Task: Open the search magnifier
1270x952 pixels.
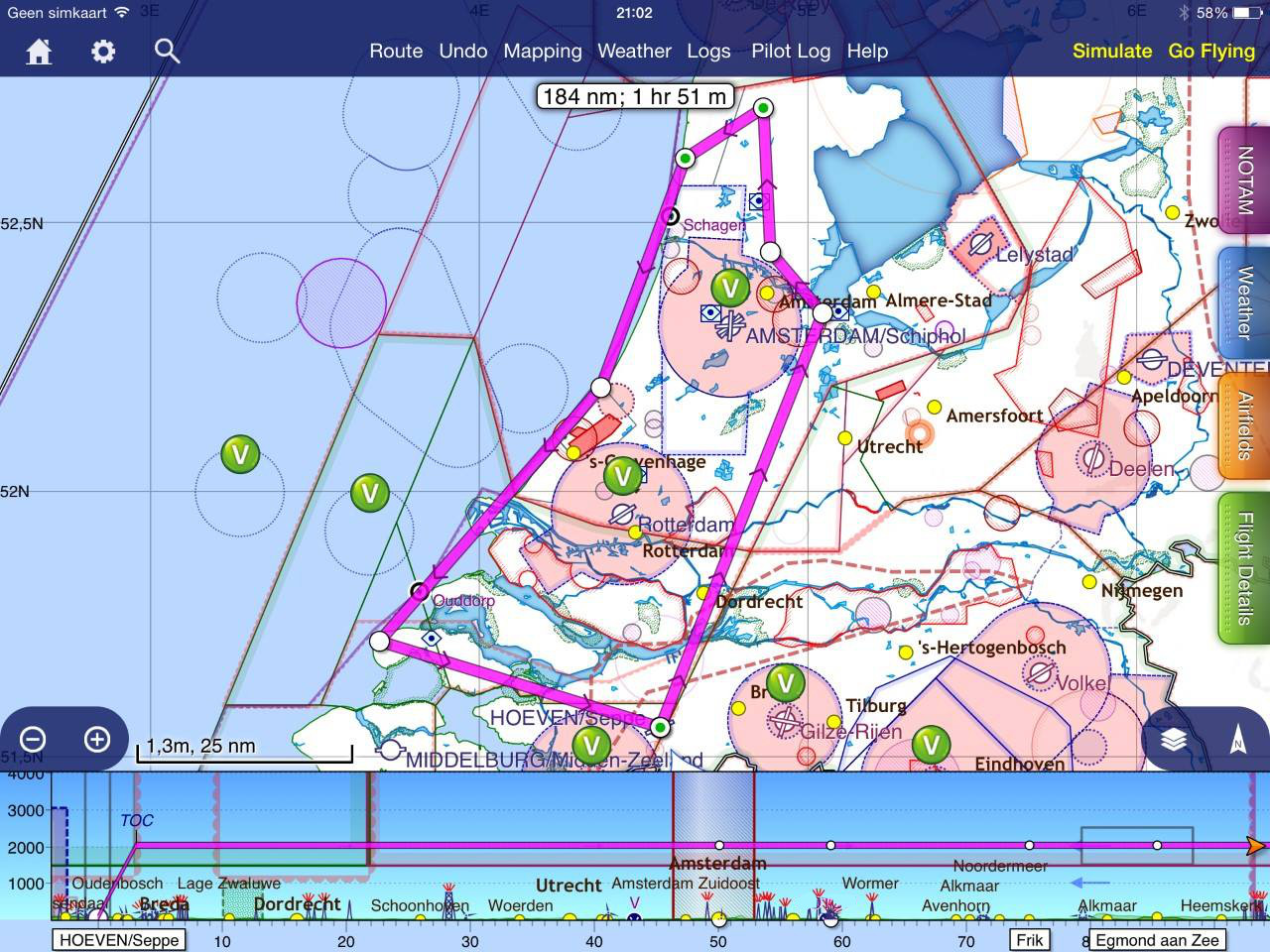Action: (167, 52)
